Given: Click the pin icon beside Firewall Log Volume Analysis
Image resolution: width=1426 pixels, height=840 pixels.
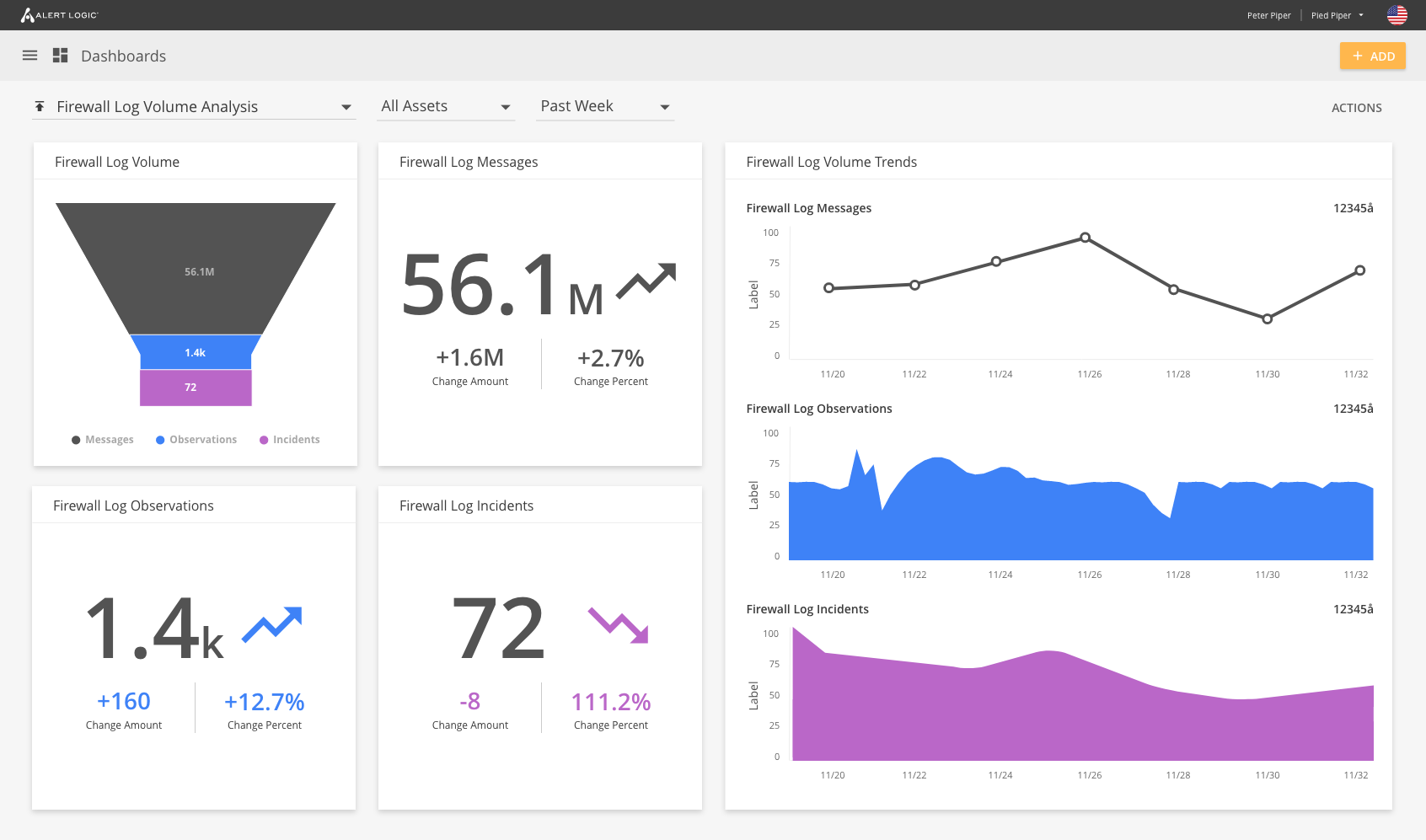Looking at the screenshot, I should pos(40,106).
